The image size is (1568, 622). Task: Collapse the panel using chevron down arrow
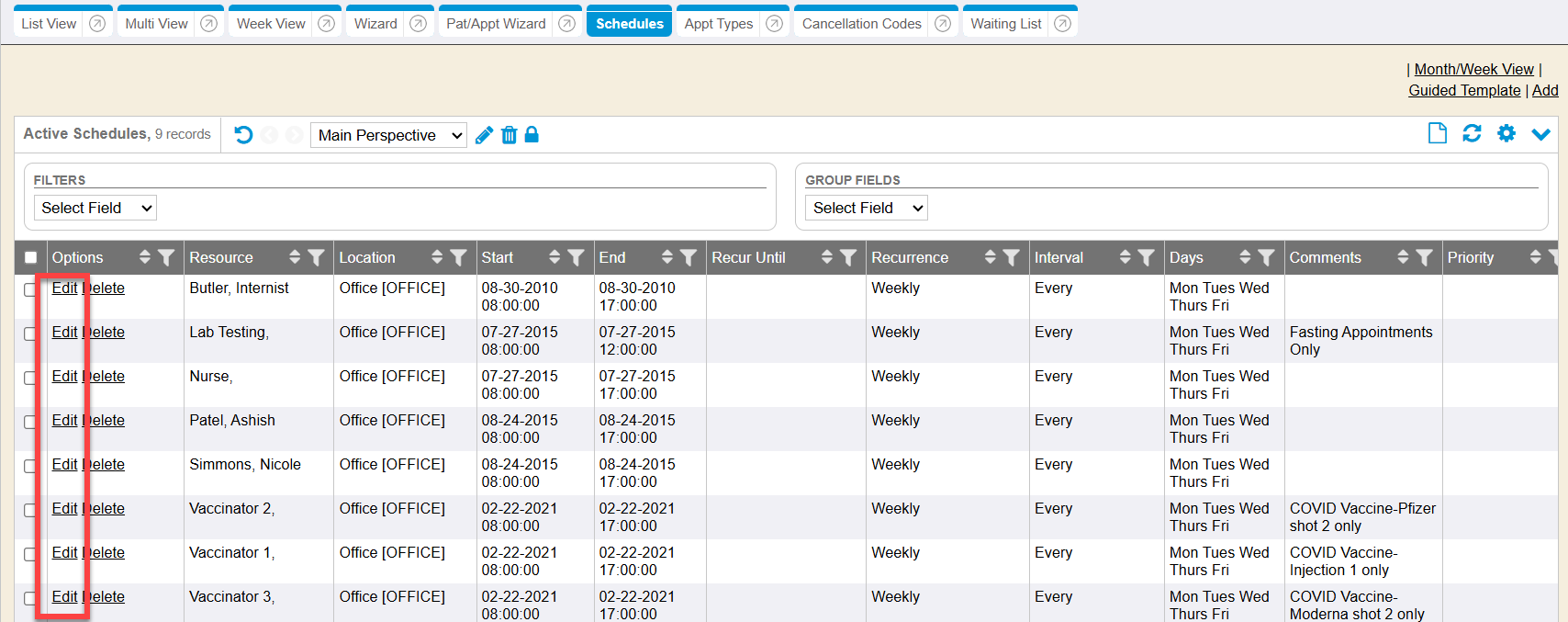pos(1540,134)
